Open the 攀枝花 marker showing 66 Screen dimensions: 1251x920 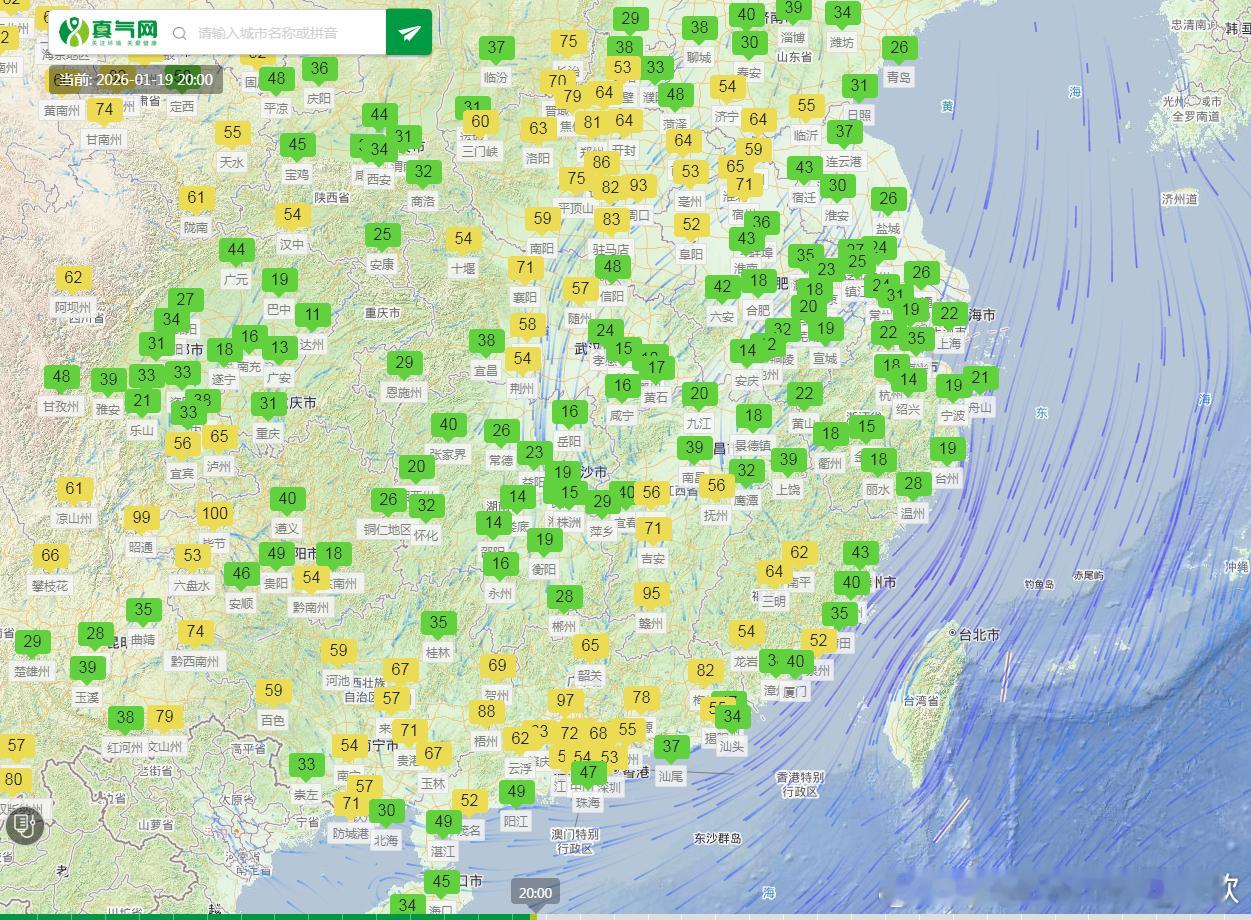point(50,557)
